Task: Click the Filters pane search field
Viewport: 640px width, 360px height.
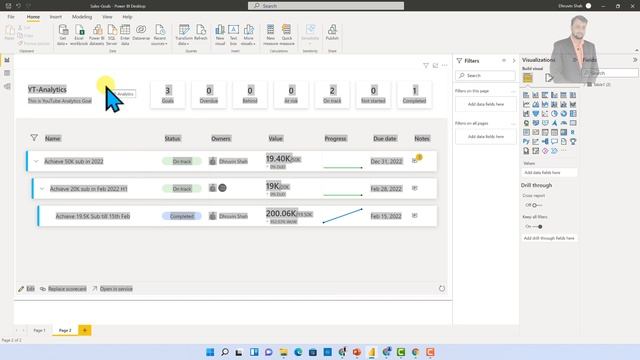Action: (x=485, y=76)
